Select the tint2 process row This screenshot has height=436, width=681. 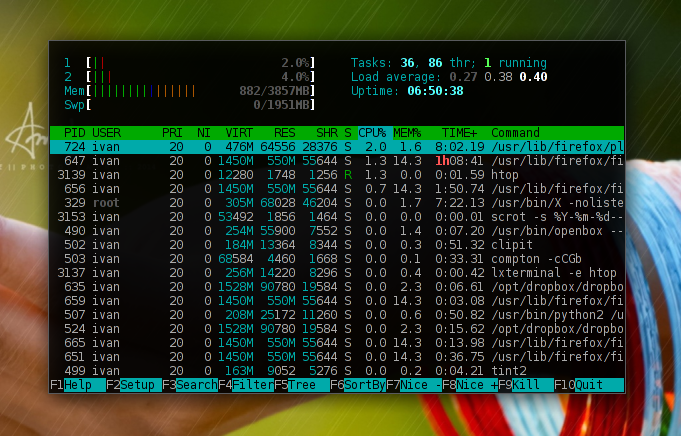pyautogui.click(x=337, y=371)
